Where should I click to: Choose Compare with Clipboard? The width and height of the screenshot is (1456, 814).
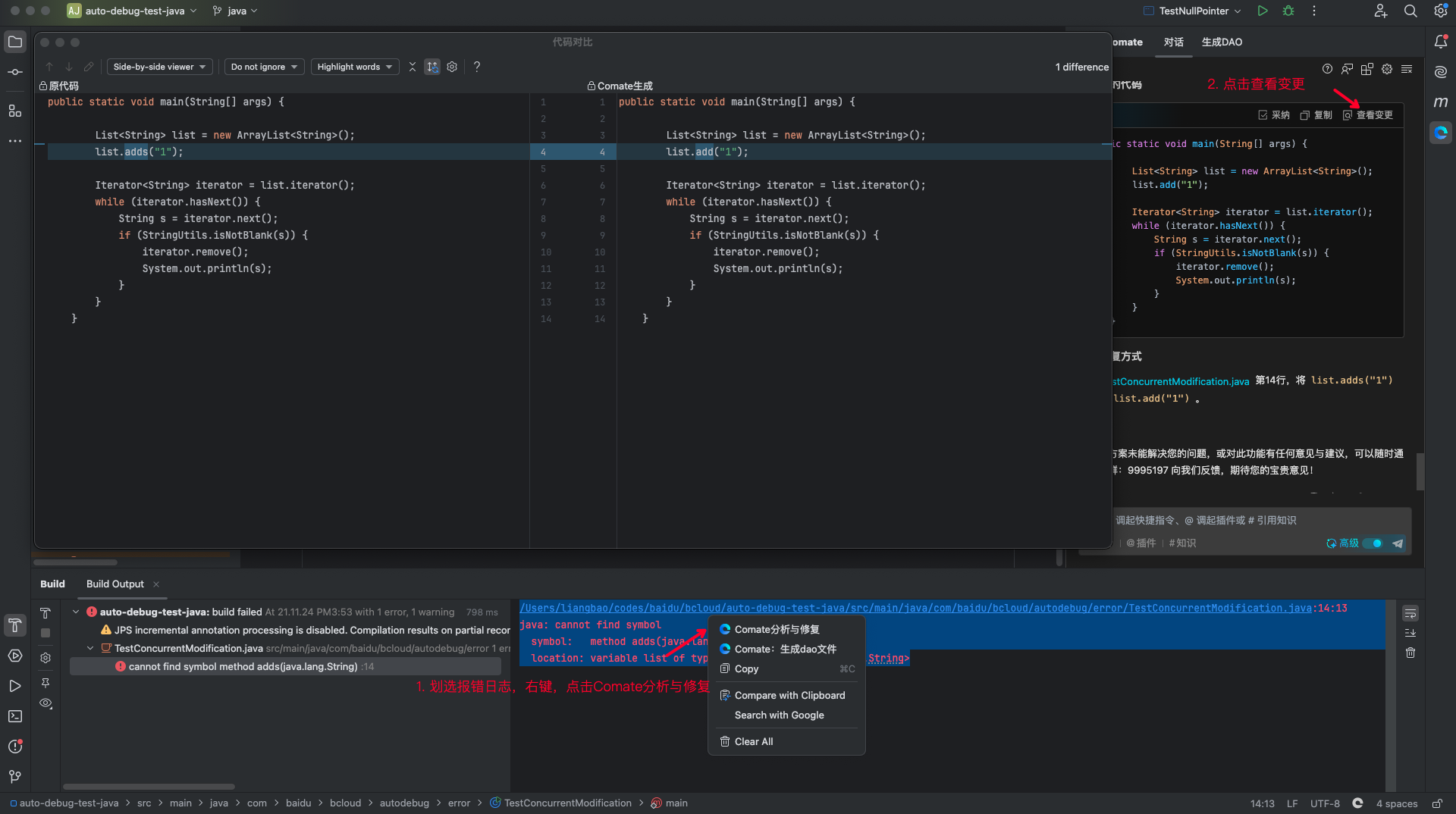786,695
